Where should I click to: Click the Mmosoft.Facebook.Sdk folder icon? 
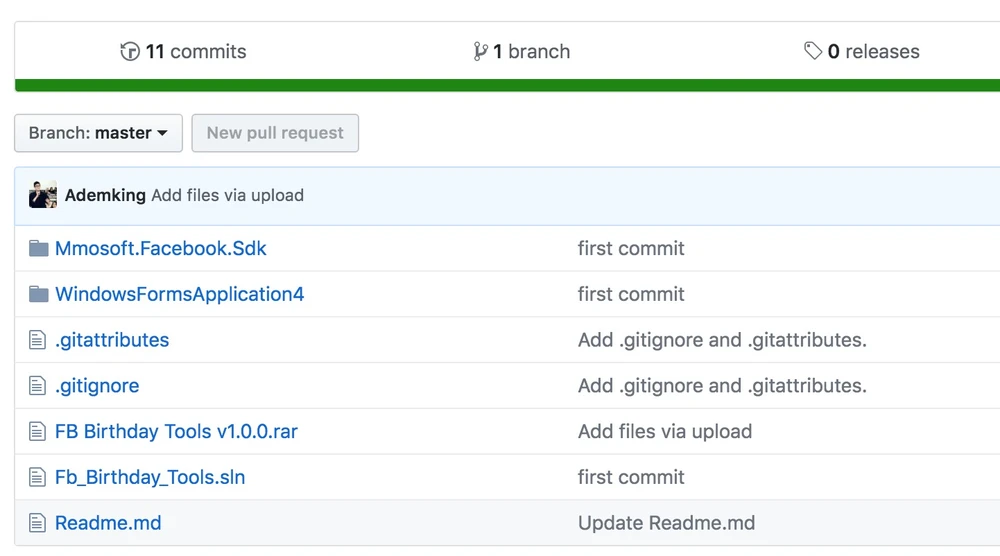pyautogui.click(x=39, y=249)
